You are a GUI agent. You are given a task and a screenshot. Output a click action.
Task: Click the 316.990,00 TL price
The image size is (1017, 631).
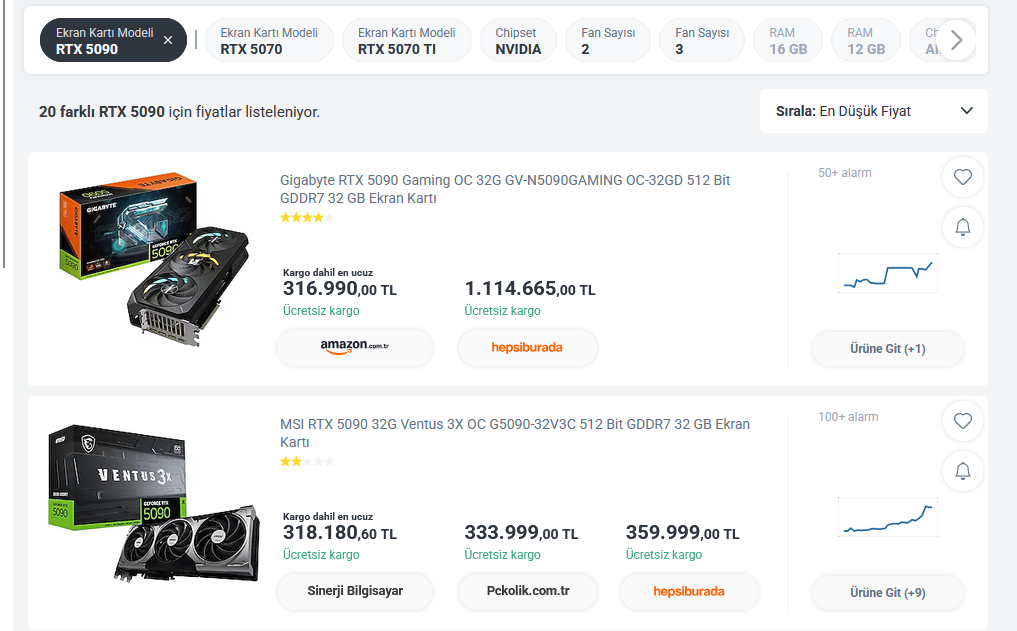click(340, 289)
